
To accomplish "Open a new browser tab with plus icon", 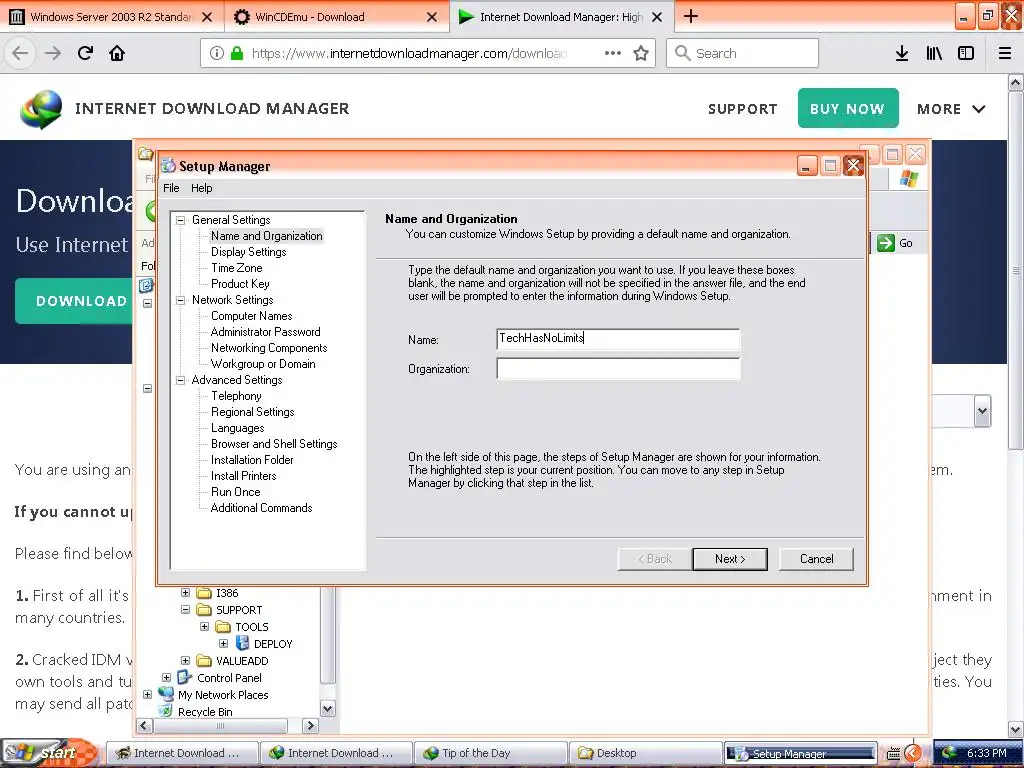I will click(x=690, y=16).
